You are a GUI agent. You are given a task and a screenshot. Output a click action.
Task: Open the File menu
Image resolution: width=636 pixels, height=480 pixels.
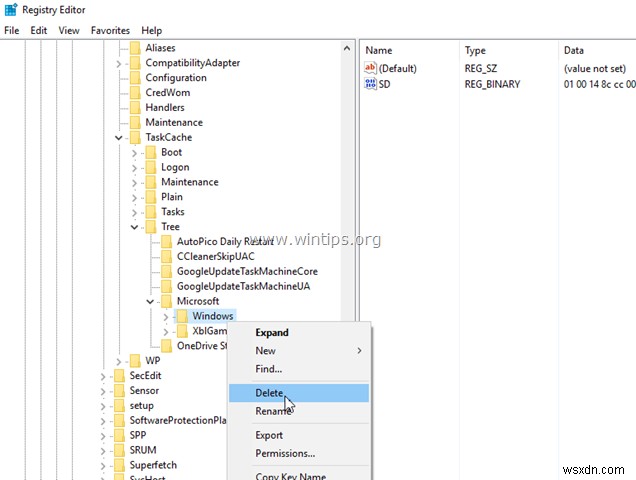tap(12, 30)
